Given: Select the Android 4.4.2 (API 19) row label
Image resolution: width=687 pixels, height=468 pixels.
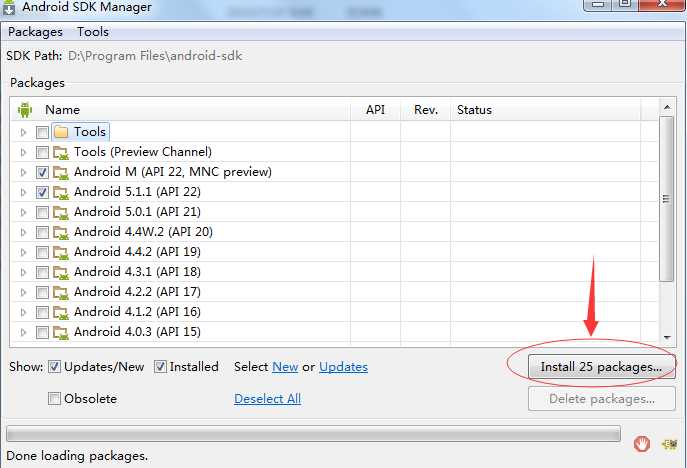Looking at the screenshot, I should click(137, 252).
